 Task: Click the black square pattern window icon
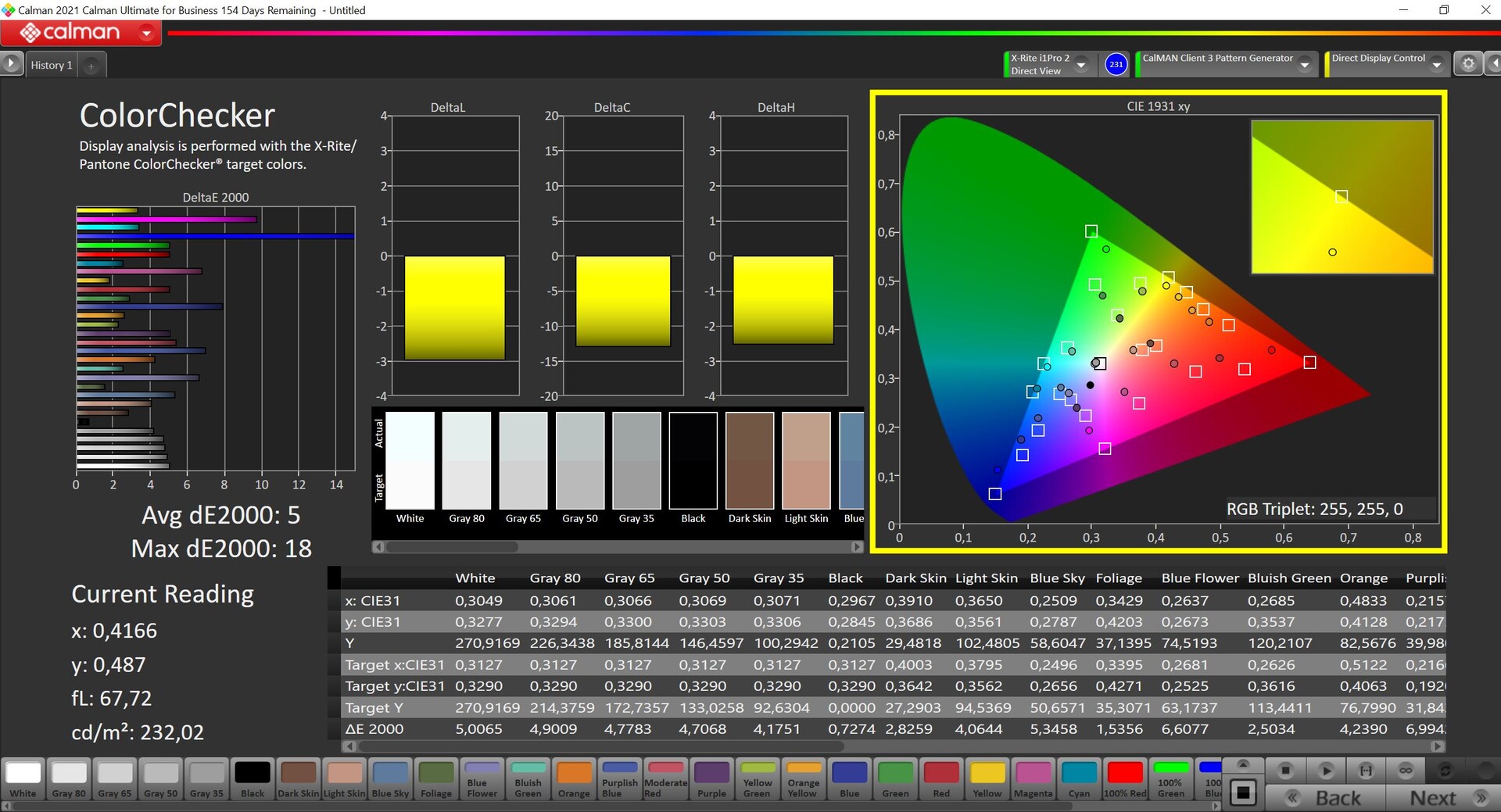pyautogui.click(x=1243, y=793)
